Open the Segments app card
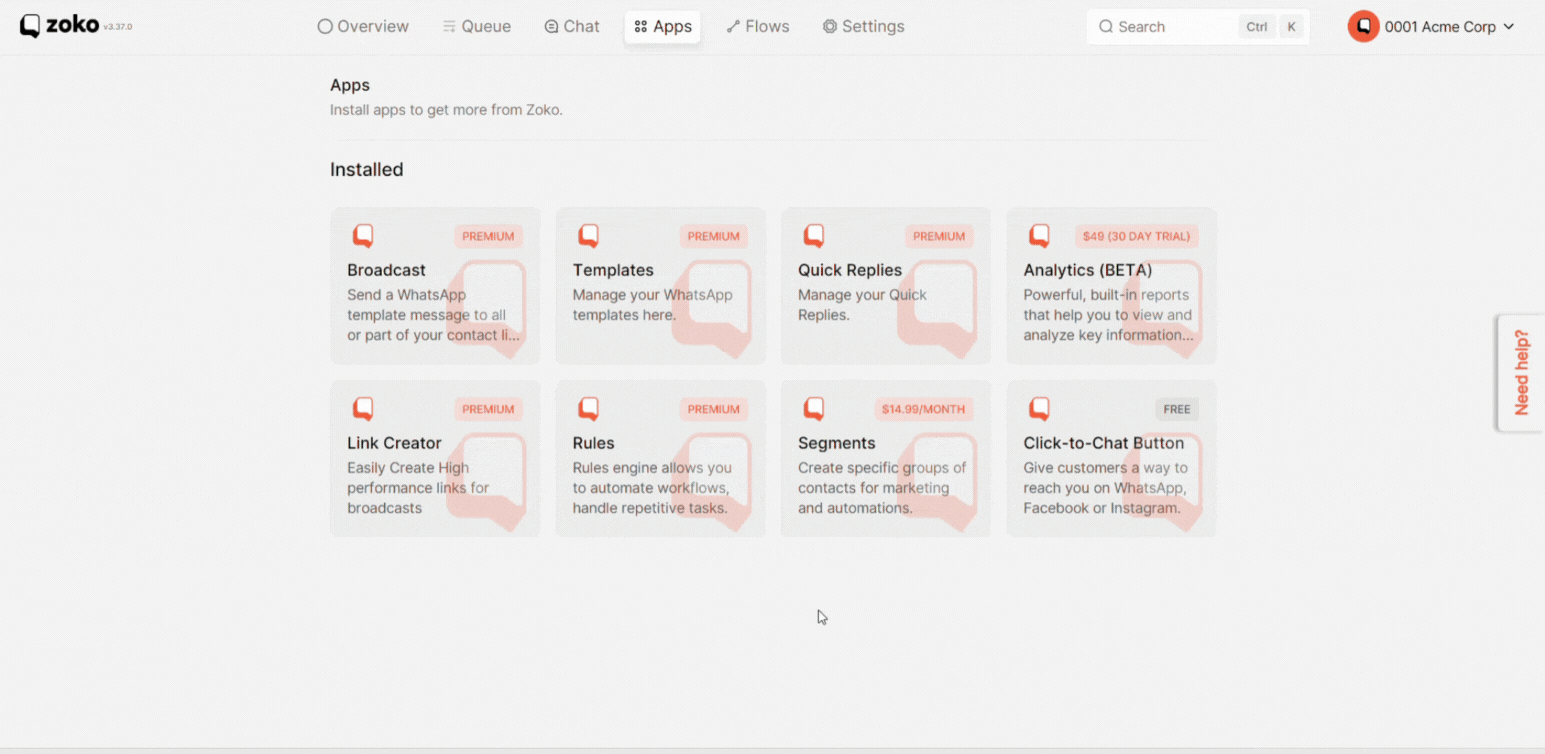 click(x=886, y=459)
